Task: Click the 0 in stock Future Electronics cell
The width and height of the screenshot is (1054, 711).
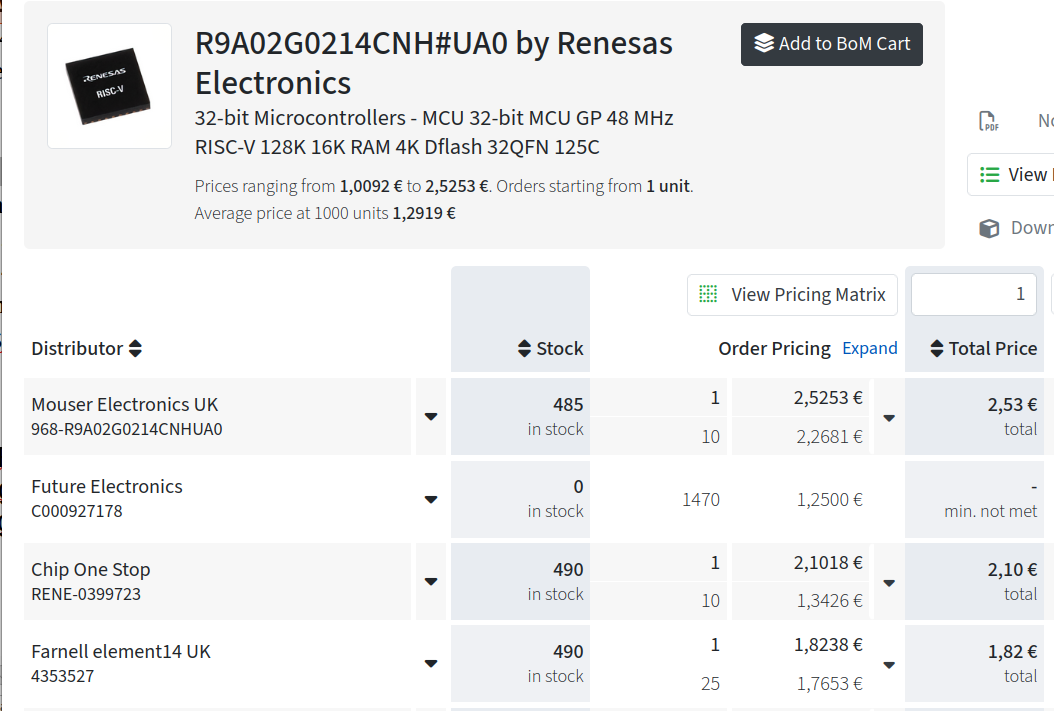Action: coord(520,499)
